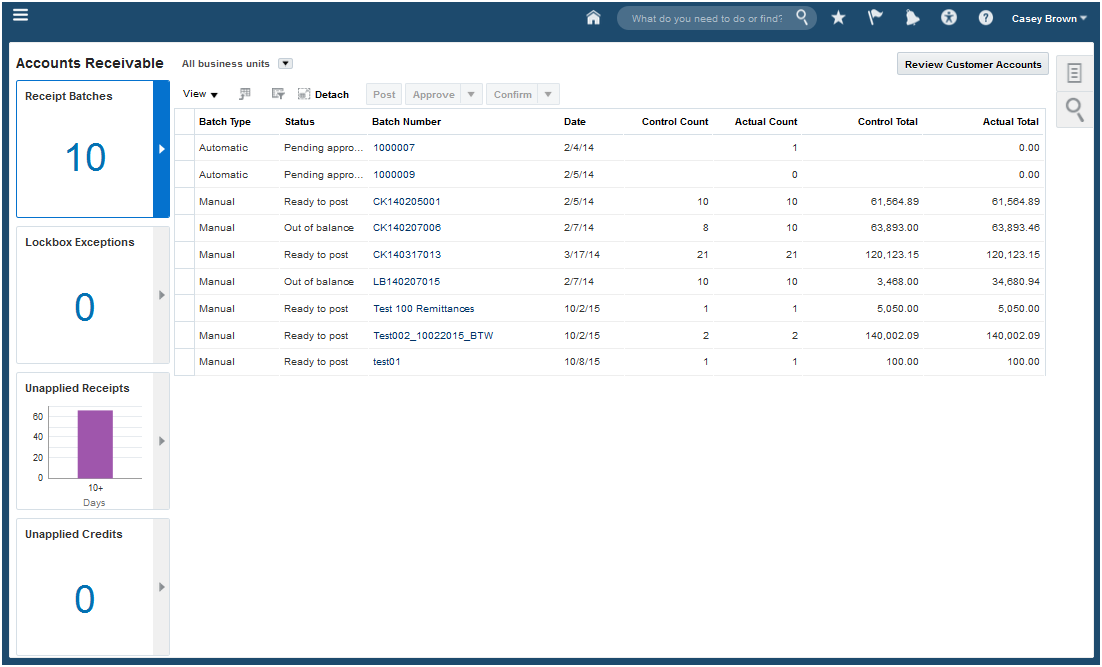Image resolution: width=1102 pixels, height=667 pixels.
Task: Open the Help question mark icon
Action: point(985,18)
